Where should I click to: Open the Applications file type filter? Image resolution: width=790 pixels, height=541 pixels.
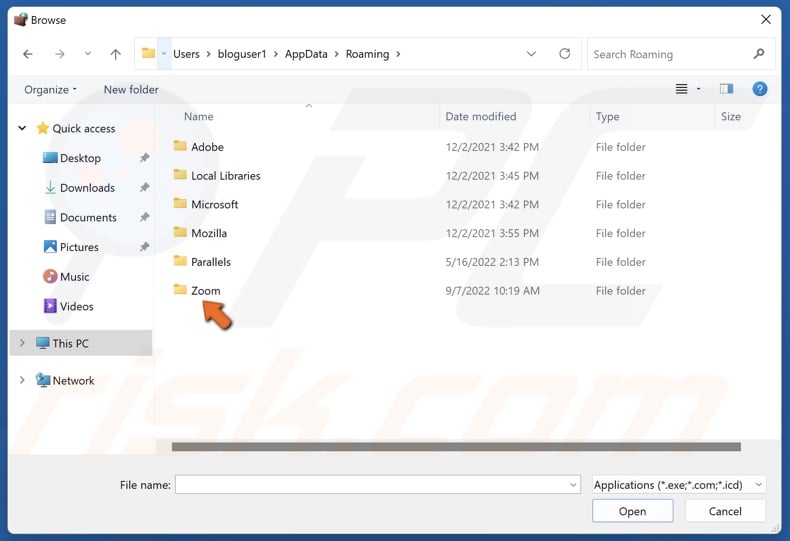(679, 485)
